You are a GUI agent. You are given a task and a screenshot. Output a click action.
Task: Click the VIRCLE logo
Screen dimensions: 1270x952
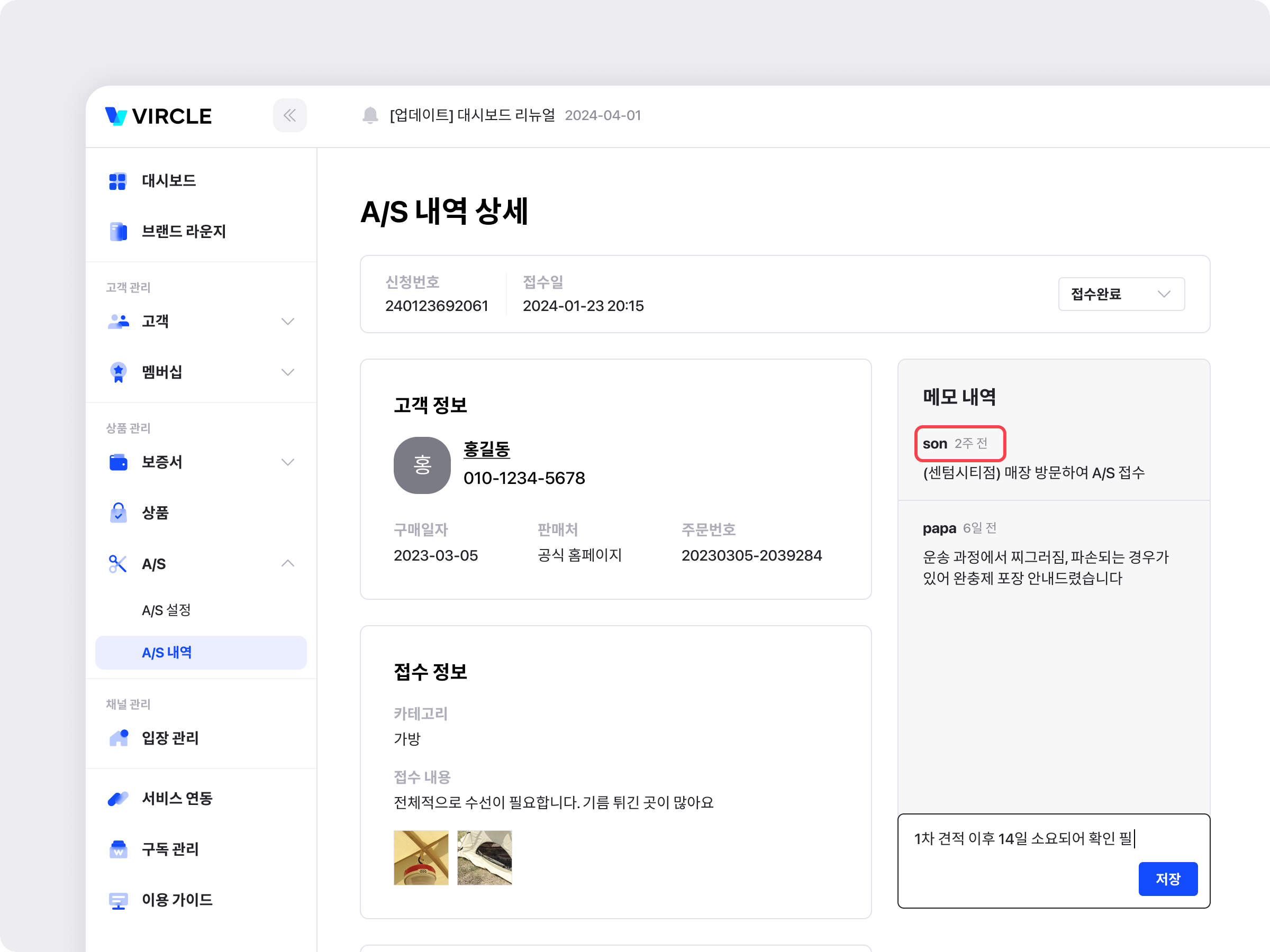(158, 116)
